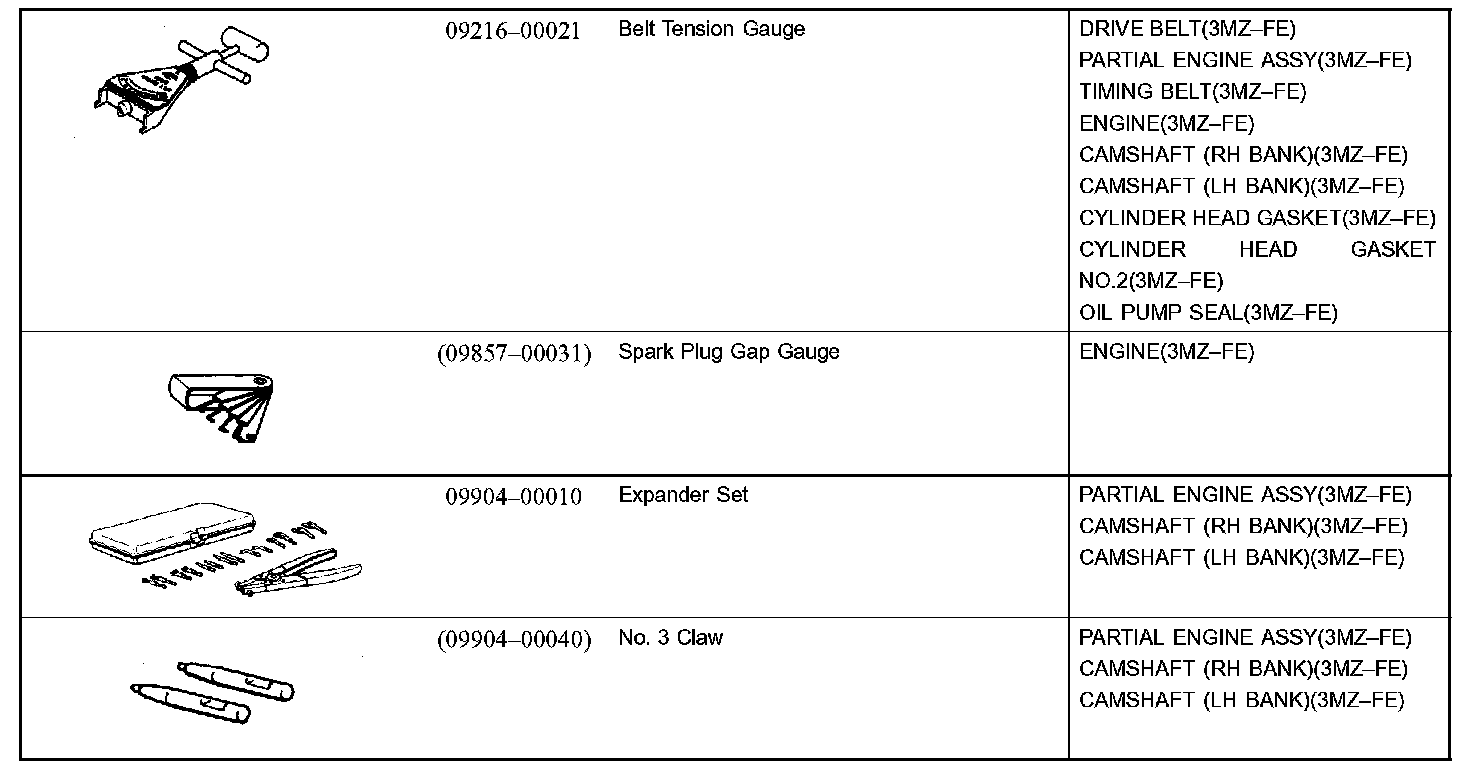Select part number 09904-00010
Image resolution: width=1472 pixels, height=772 pixels.
coord(512,496)
